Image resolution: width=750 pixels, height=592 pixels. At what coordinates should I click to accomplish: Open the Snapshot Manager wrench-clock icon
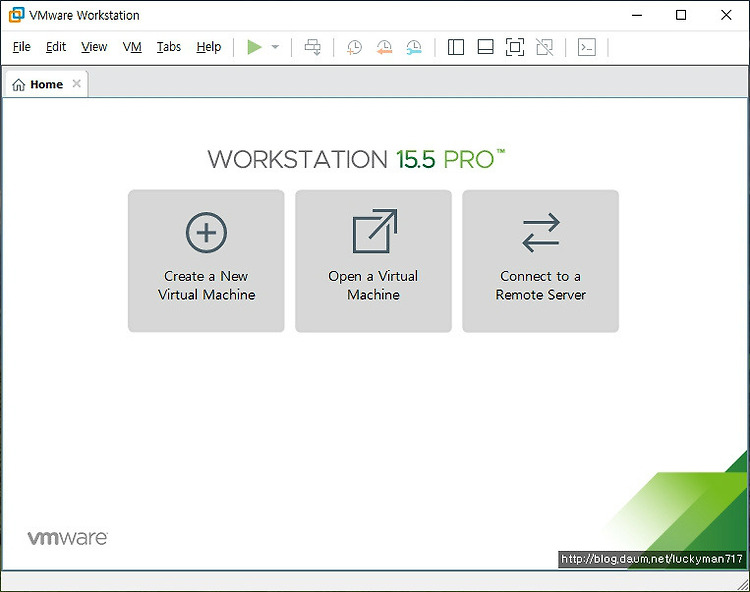click(414, 47)
